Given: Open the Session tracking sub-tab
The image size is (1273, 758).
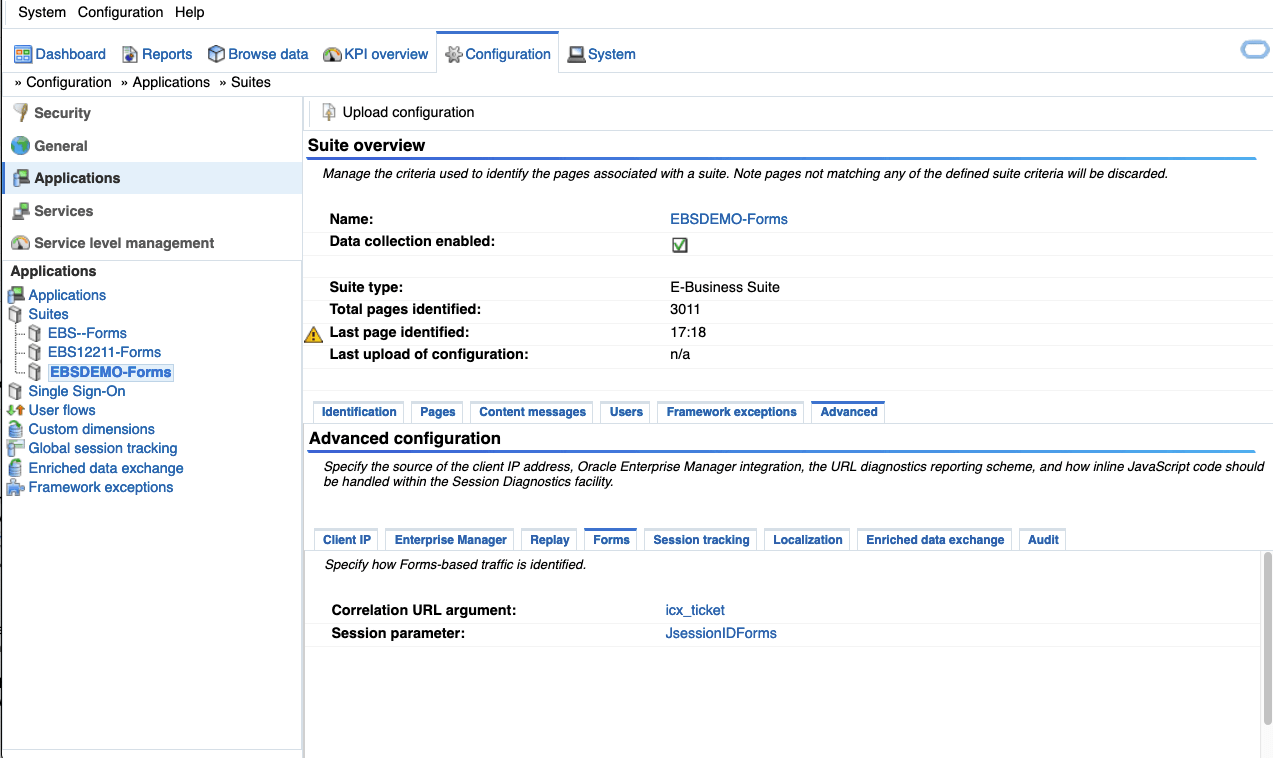Looking at the screenshot, I should tap(701, 540).
